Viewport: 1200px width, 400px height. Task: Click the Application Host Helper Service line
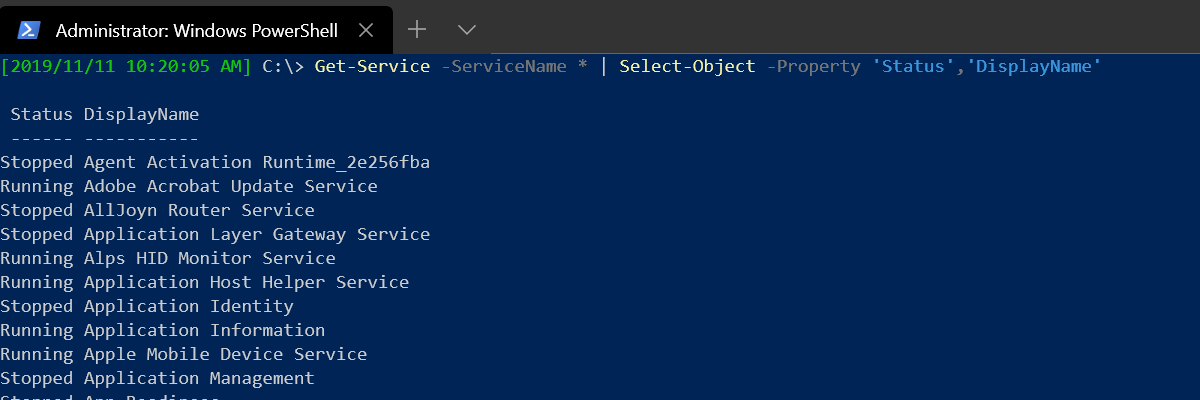tap(205, 282)
